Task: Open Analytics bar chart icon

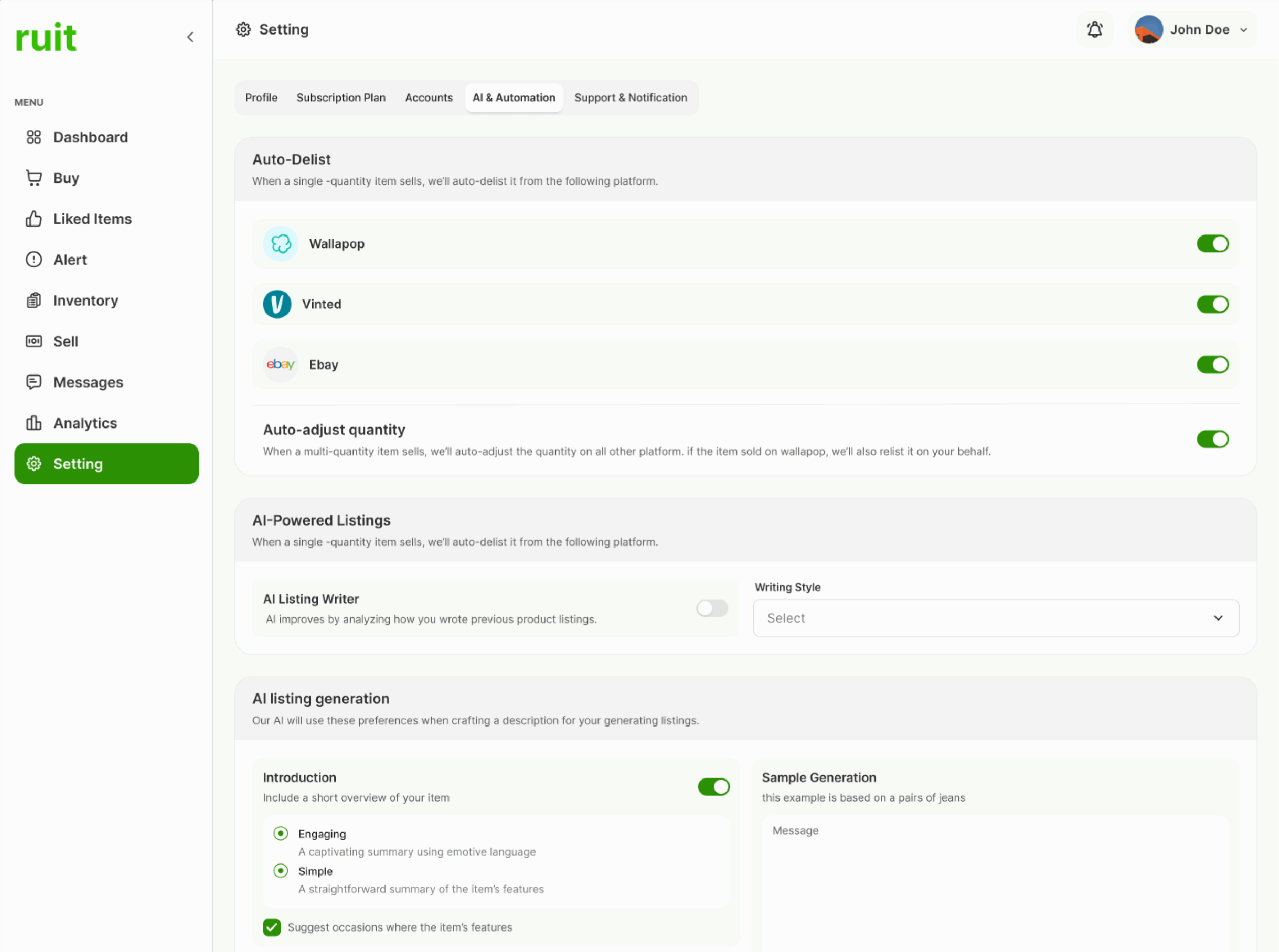Action: (34, 423)
